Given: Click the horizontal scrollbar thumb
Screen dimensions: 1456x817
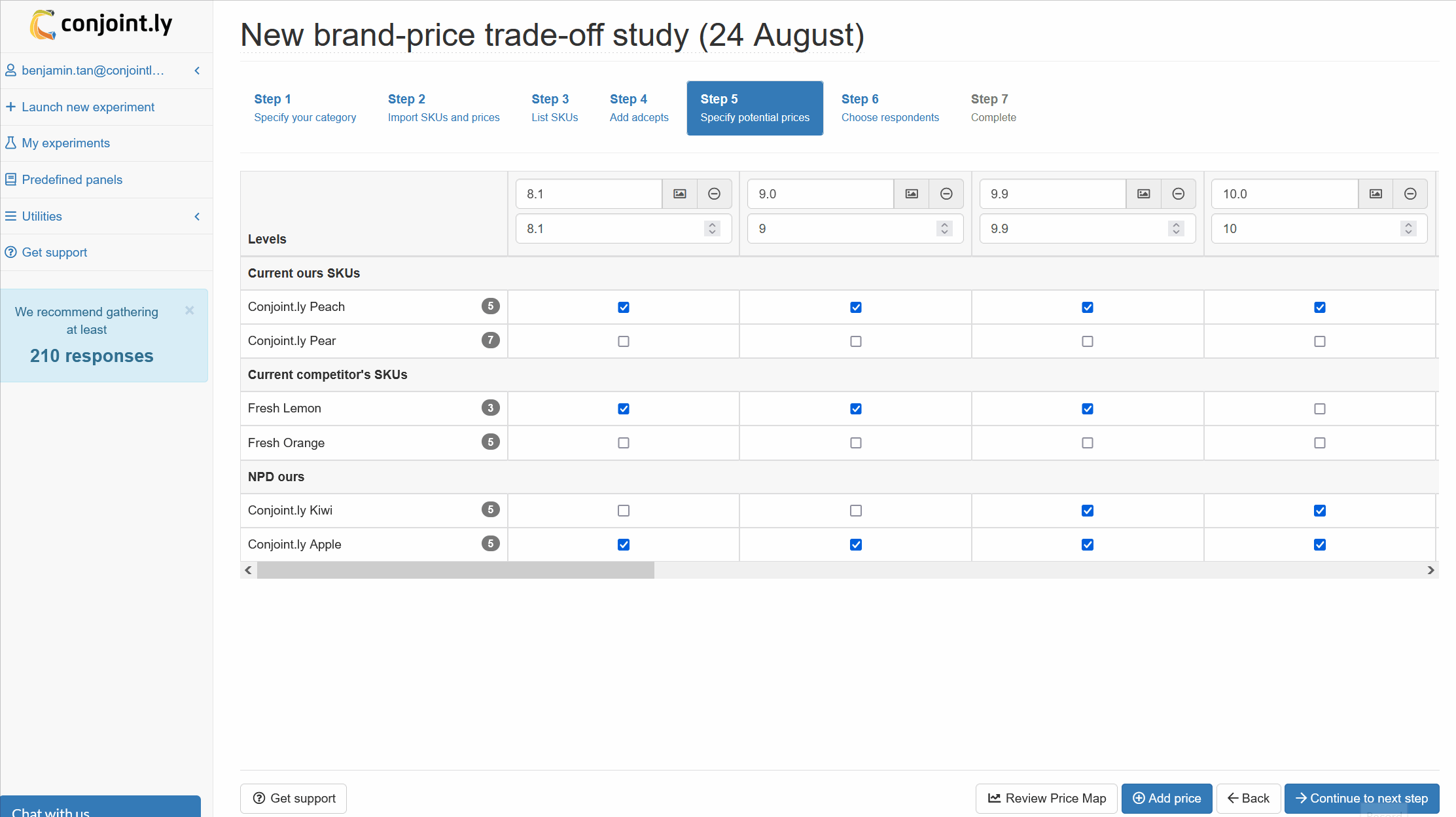Looking at the screenshot, I should [x=455, y=570].
